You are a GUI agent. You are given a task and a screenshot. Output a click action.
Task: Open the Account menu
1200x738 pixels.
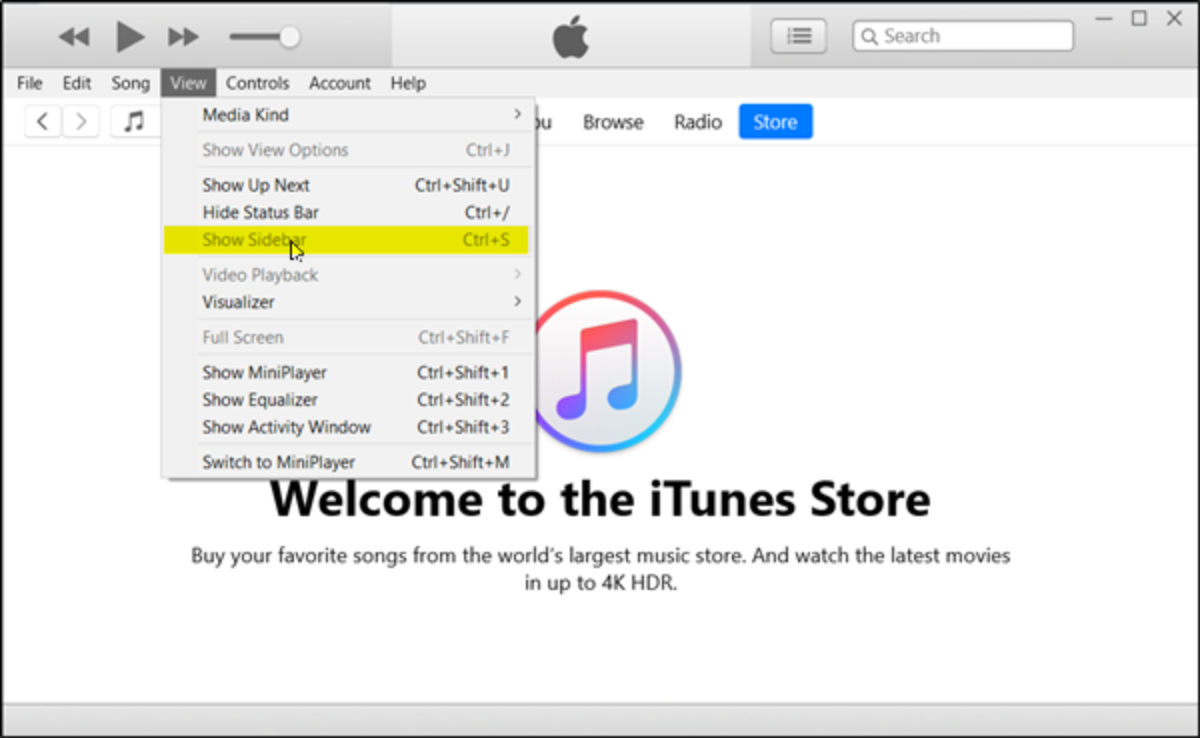(x=340, y=83)
